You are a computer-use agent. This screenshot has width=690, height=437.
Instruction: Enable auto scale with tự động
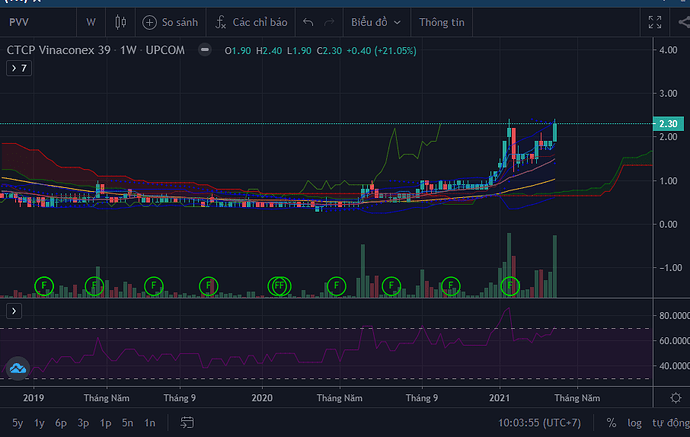pyautogui.click(x=668, y=423)
